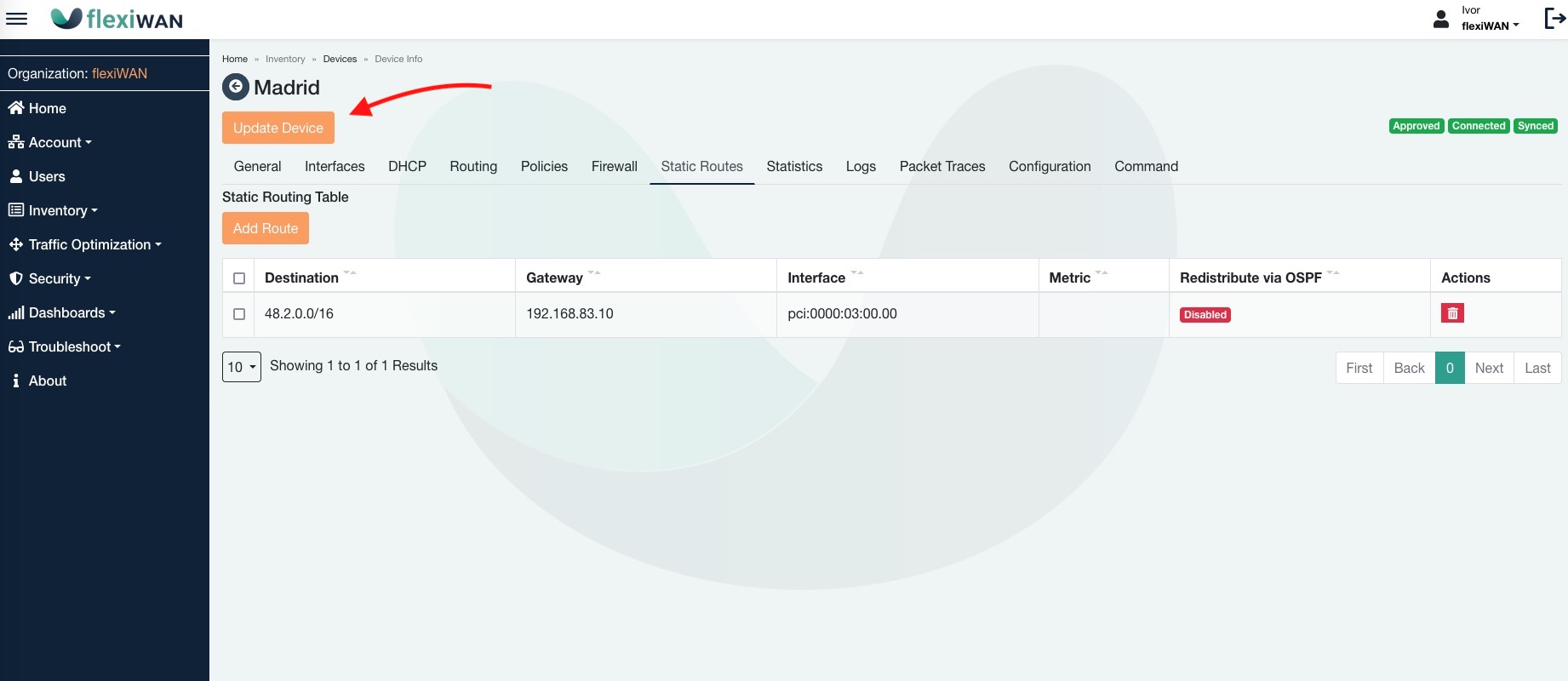Screen dimensions: 1568x681
Task: Expand the Security sidebar menu
Action: [49, 278]
